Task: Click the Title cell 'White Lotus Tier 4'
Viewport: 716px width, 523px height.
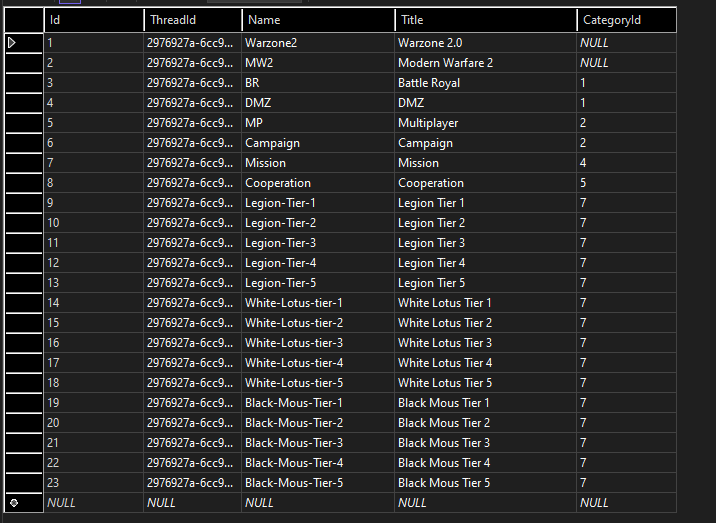Action: pyautogui.click(x=485, y=363)
